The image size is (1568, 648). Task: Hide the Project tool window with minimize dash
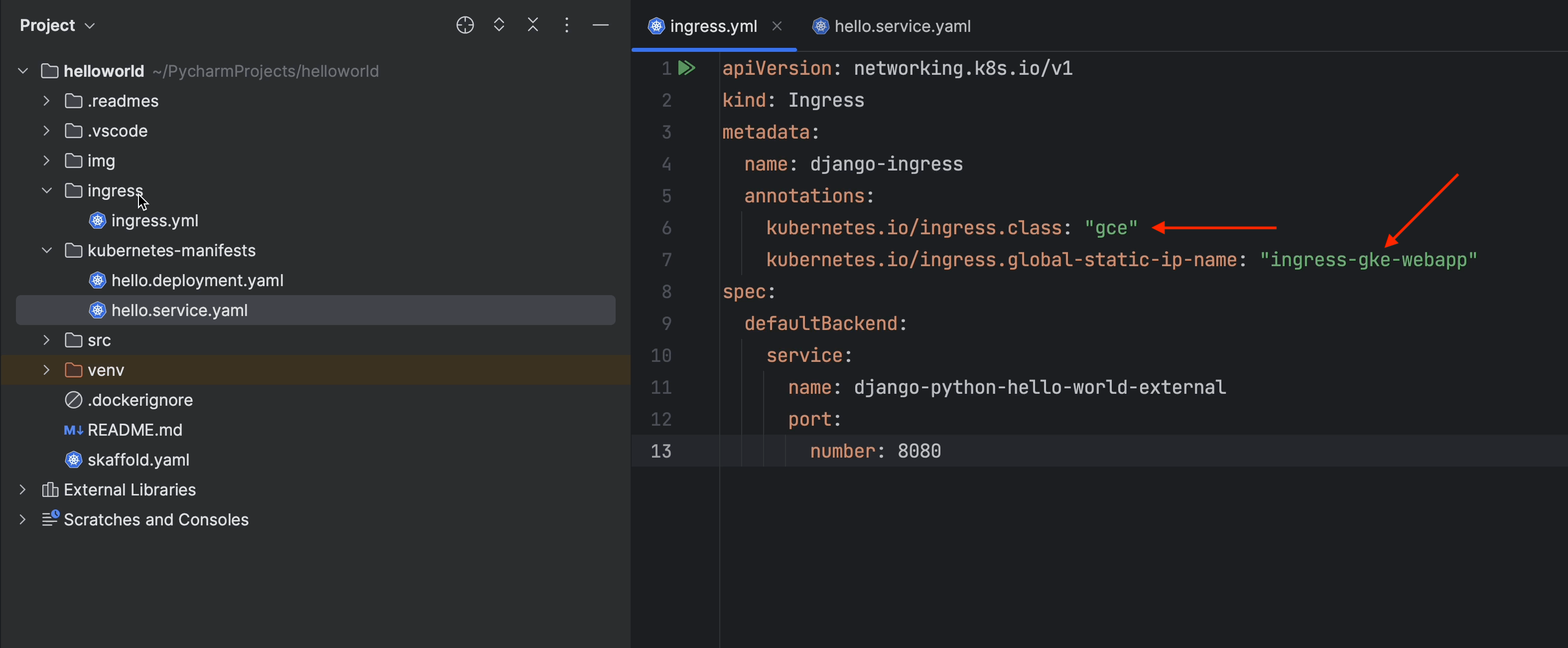pyautogui.click(x=600, y=25)
